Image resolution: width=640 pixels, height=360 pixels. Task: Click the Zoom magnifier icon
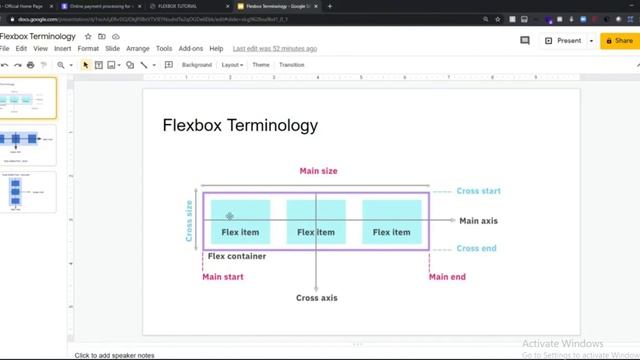(61, 65)
